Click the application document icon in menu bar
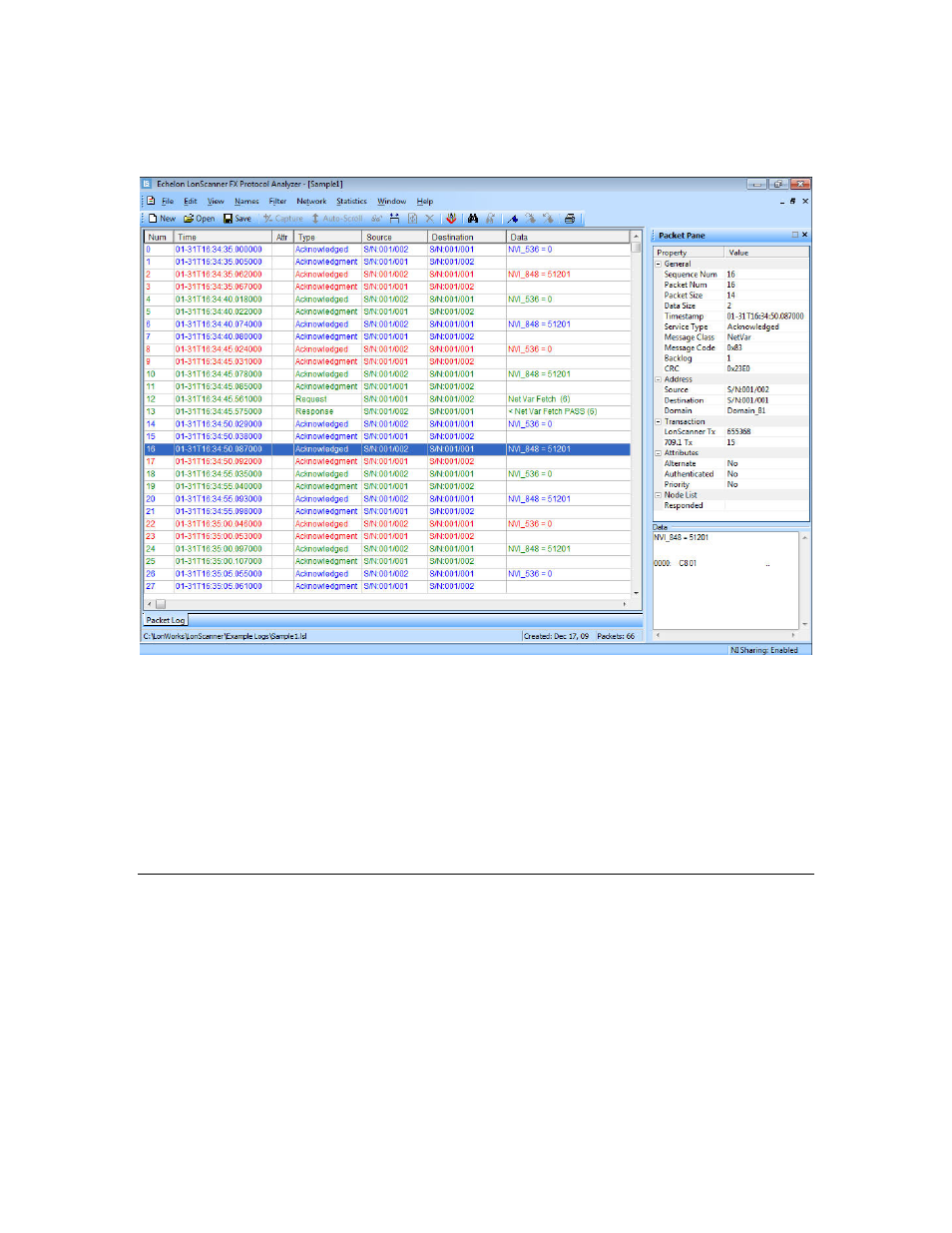Viewport: 952px width, 1233px height. tap(151, 201)
